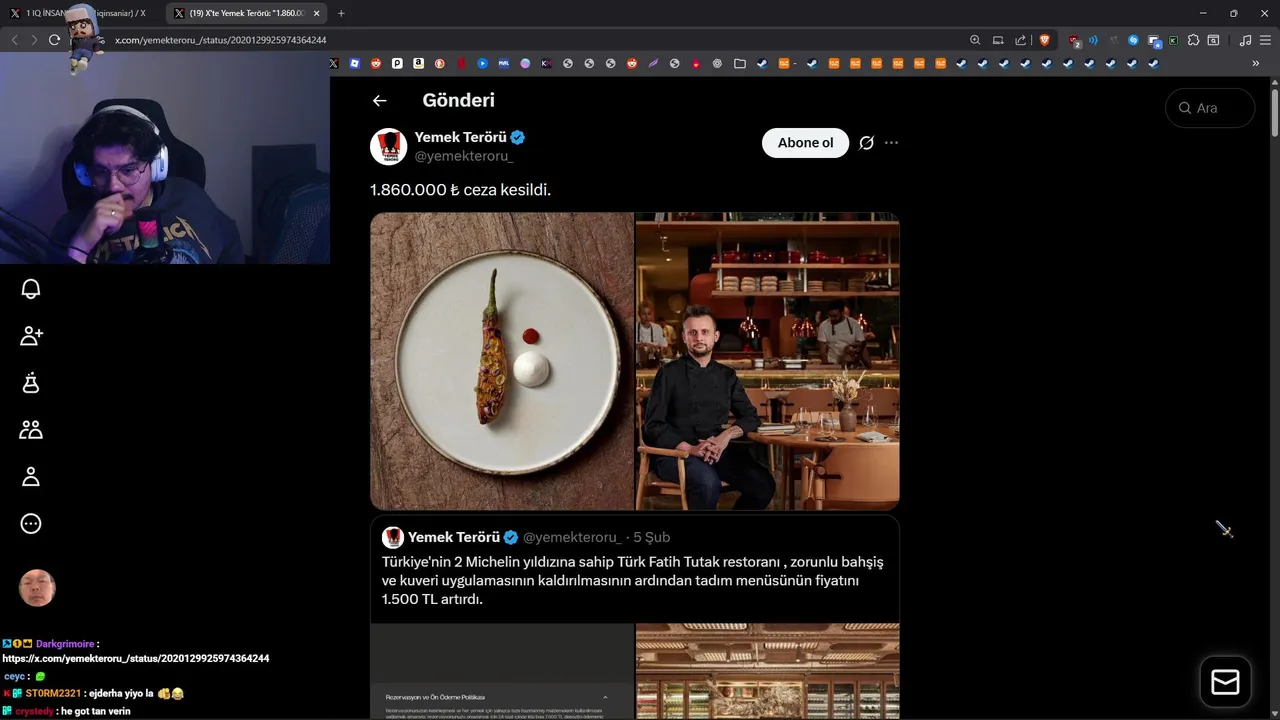Open the DuckDuckGo bookmark icon

tap(439, 63)
